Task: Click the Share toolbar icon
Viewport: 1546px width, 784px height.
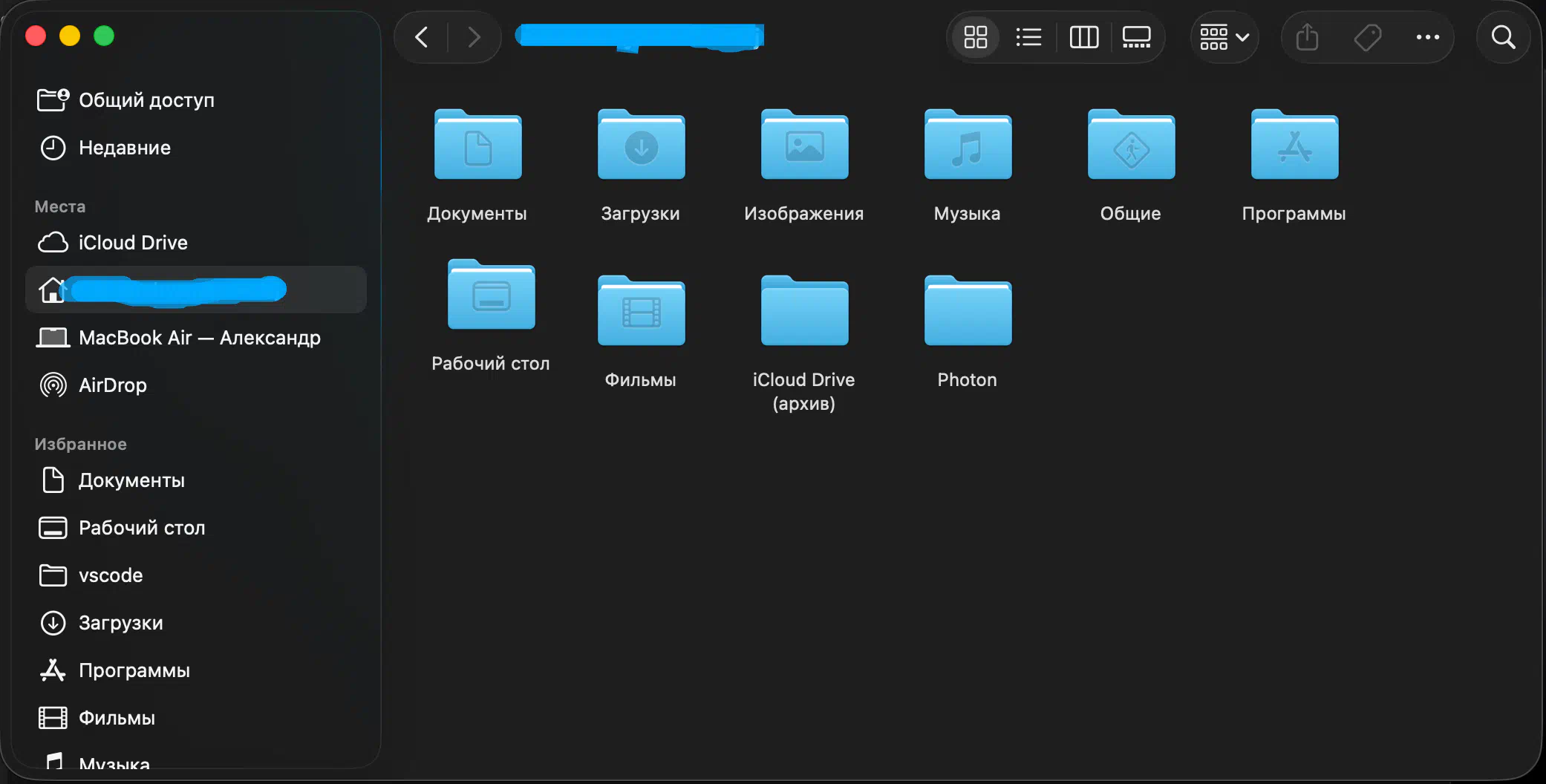Action: click(1307, 37)
